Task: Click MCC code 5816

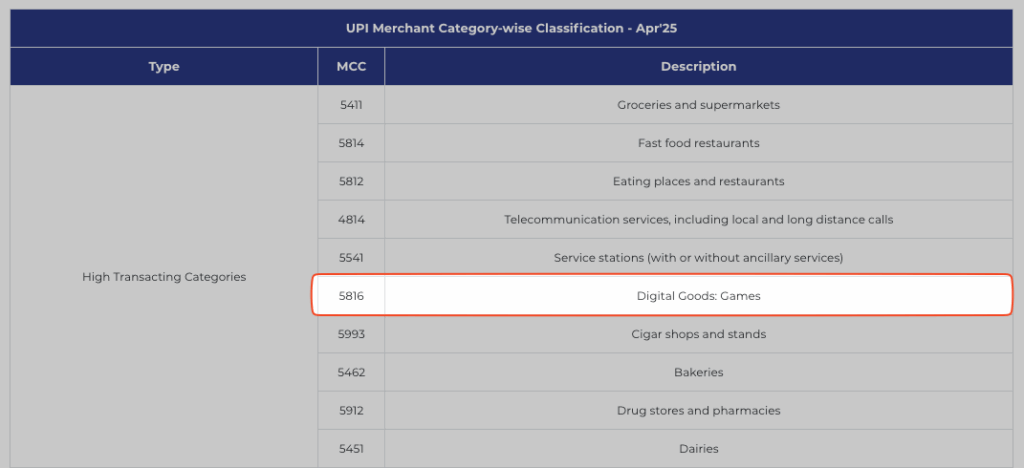Action: pyautogui.click(x=351, y=296)
